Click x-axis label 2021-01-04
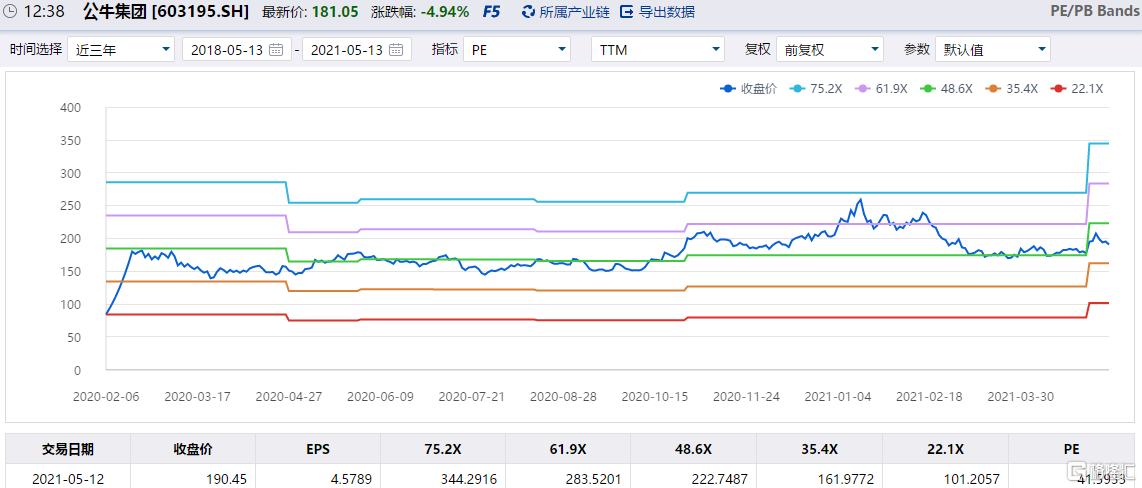 (x=838, y=397)
